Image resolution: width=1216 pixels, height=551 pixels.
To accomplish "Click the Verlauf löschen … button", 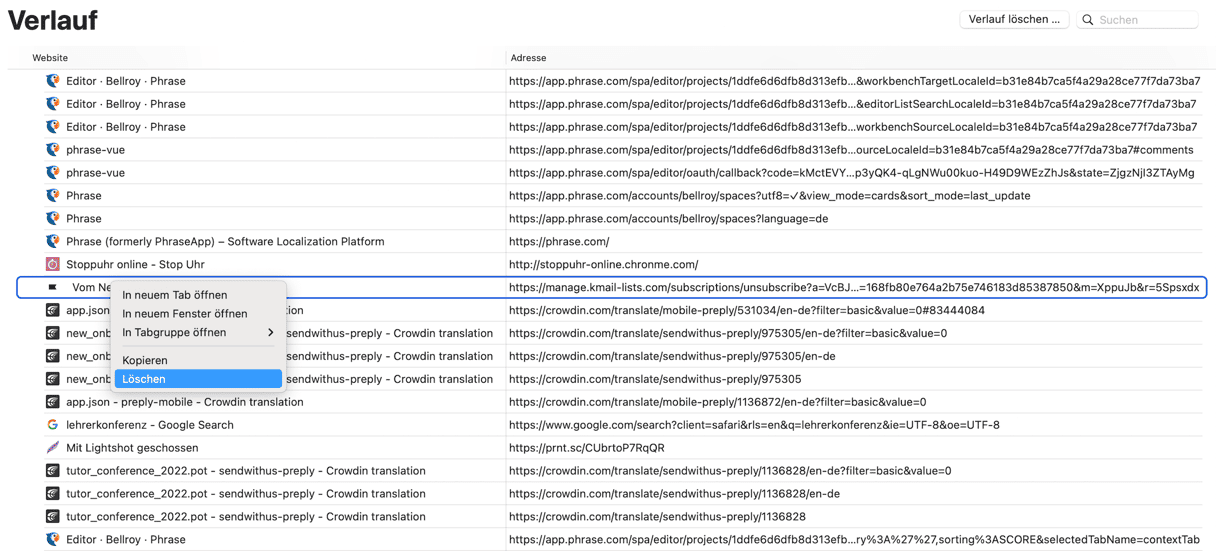I will (x=1014, y=19).
